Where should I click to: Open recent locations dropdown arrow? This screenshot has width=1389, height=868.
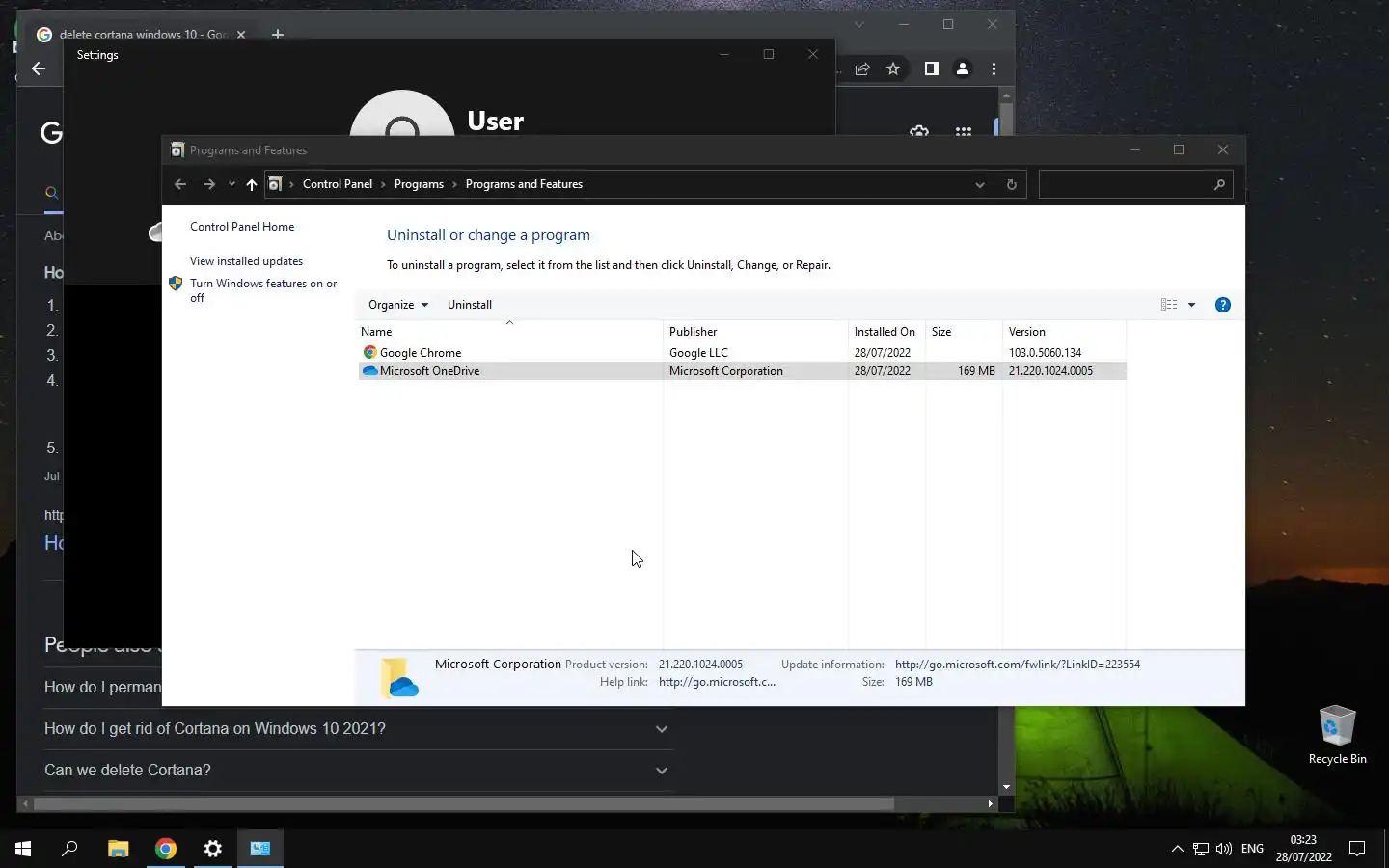[x=231, y=184]
